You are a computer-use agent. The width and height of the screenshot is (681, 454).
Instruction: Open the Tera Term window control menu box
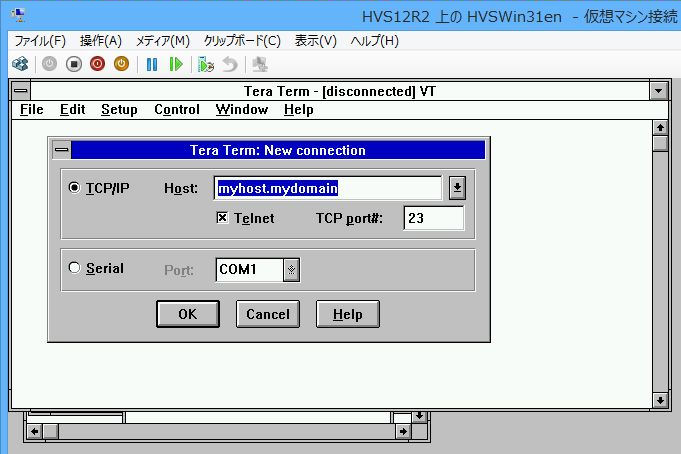pyautogui.click(x=20, y=91)
